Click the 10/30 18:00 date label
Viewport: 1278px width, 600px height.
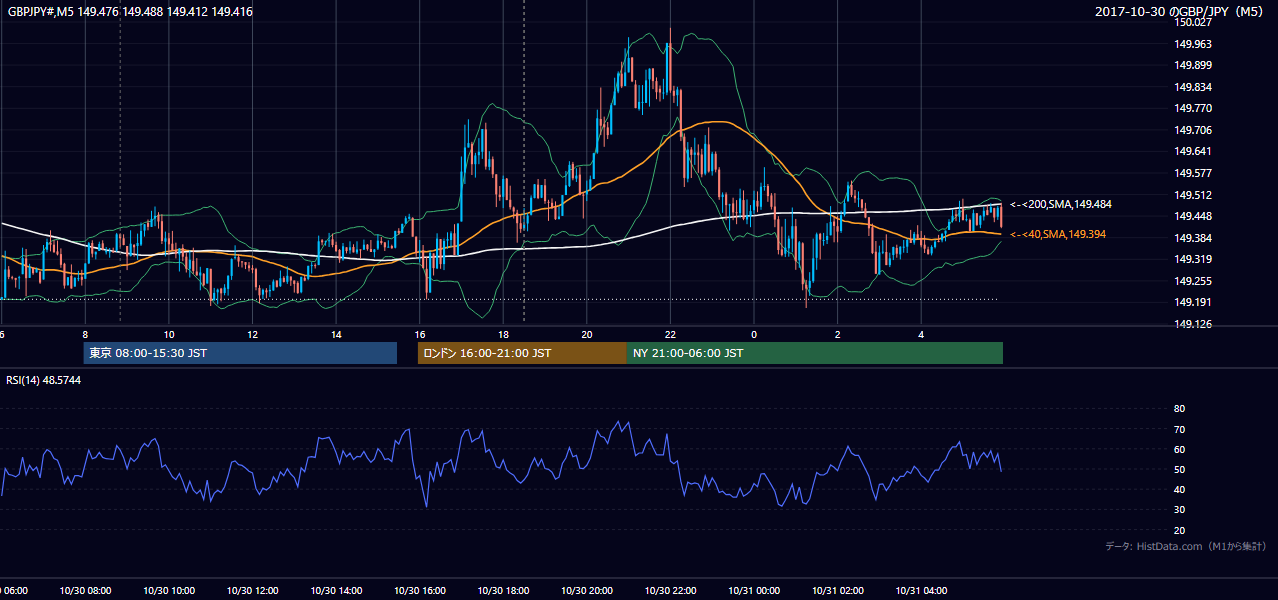[x=503, y=591]
